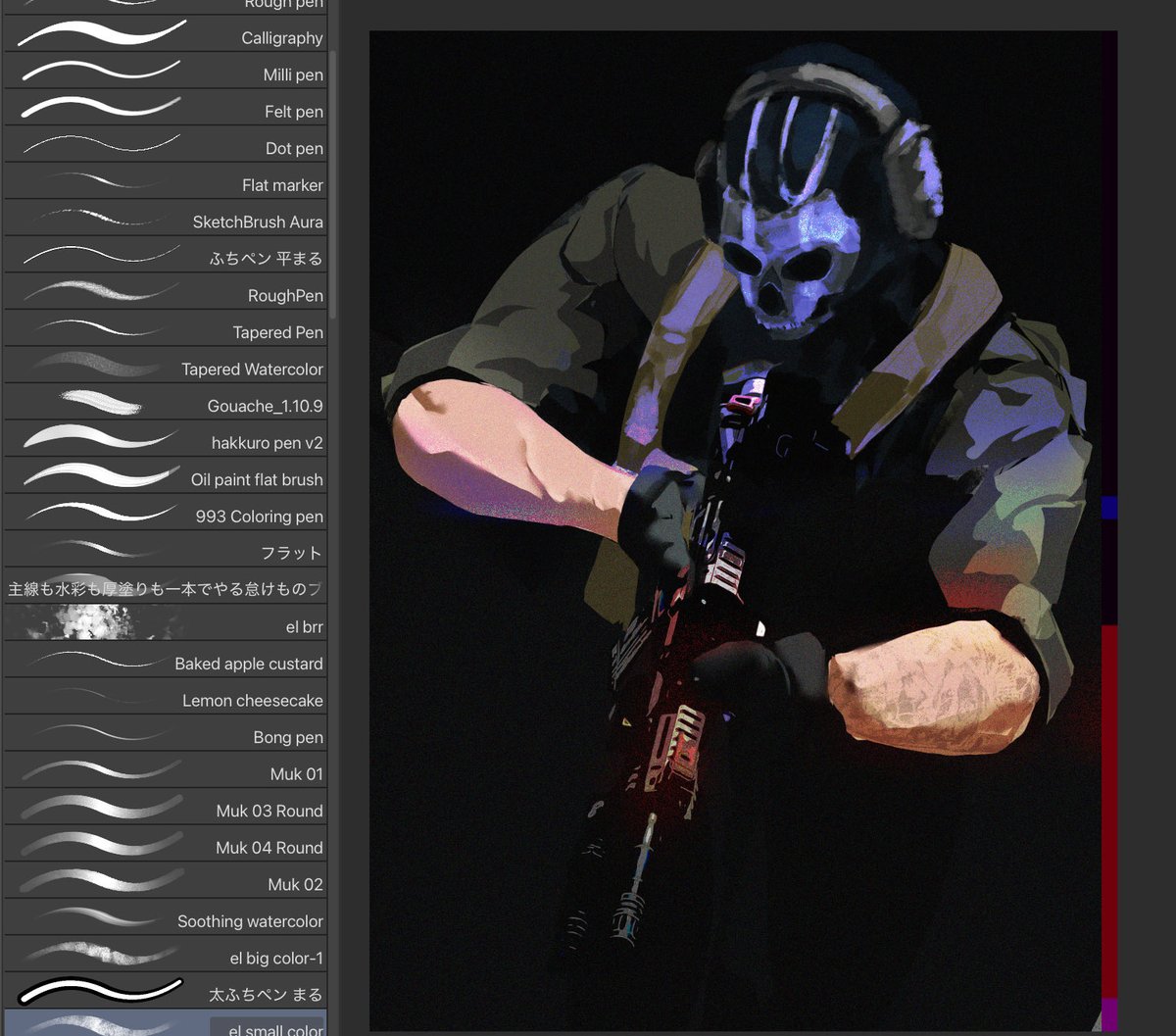Click the purple strip at canvas corner
Screen dimensions: 1176x1036
1109,1014
